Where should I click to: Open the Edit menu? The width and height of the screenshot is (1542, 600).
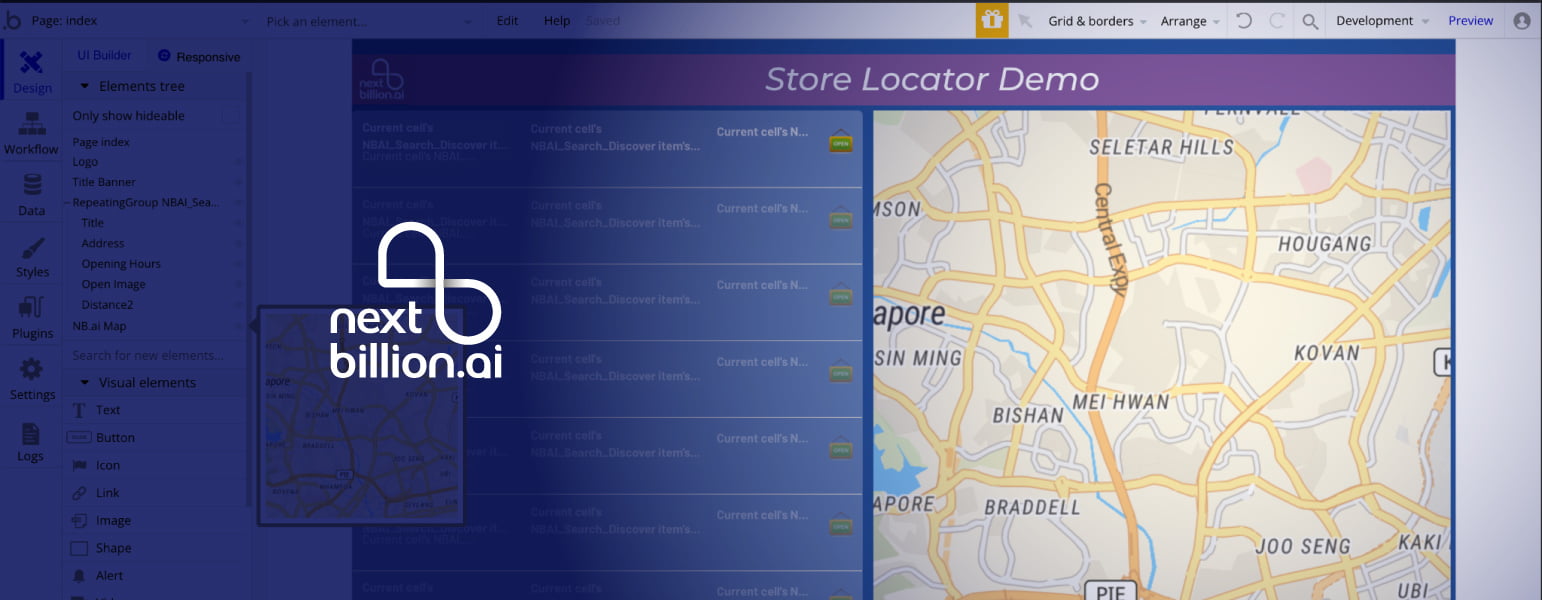point(508,21)
